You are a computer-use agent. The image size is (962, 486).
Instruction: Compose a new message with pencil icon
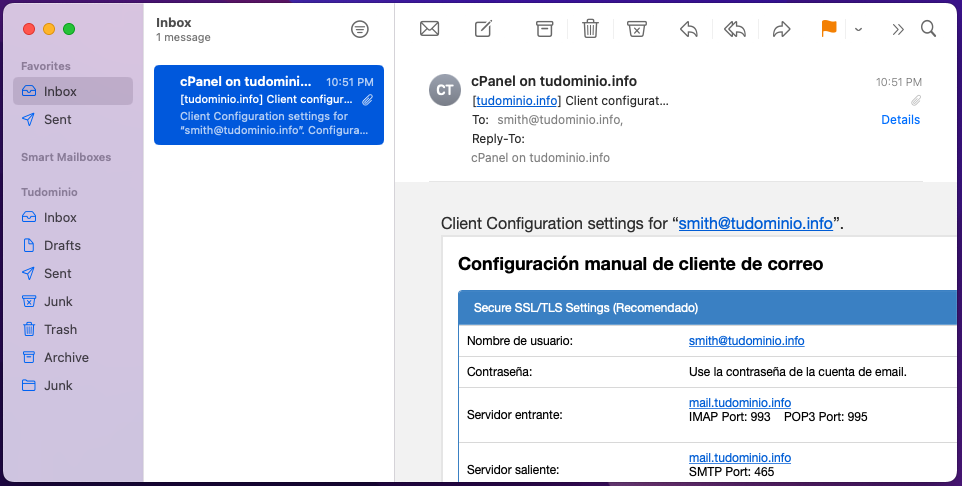[483, 29]
